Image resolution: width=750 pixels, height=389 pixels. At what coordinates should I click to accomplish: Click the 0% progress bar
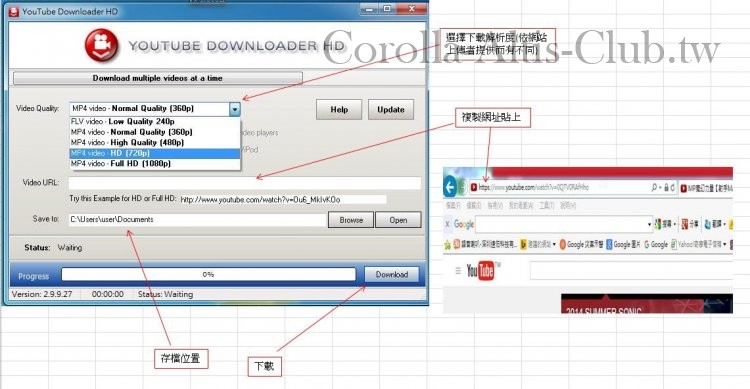pos(209,275)
